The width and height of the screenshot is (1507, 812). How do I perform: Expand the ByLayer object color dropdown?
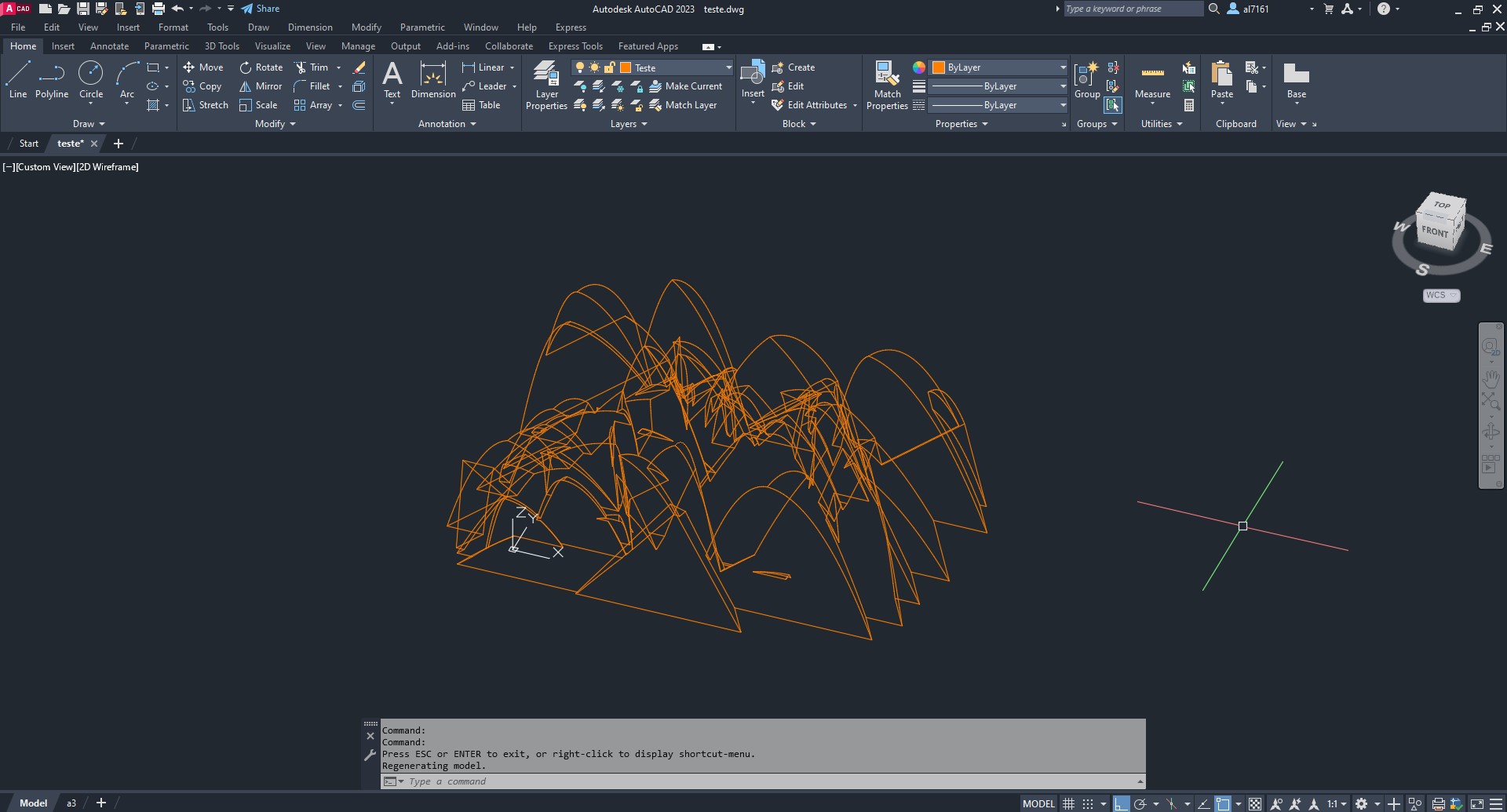[x=1063, y=67]
